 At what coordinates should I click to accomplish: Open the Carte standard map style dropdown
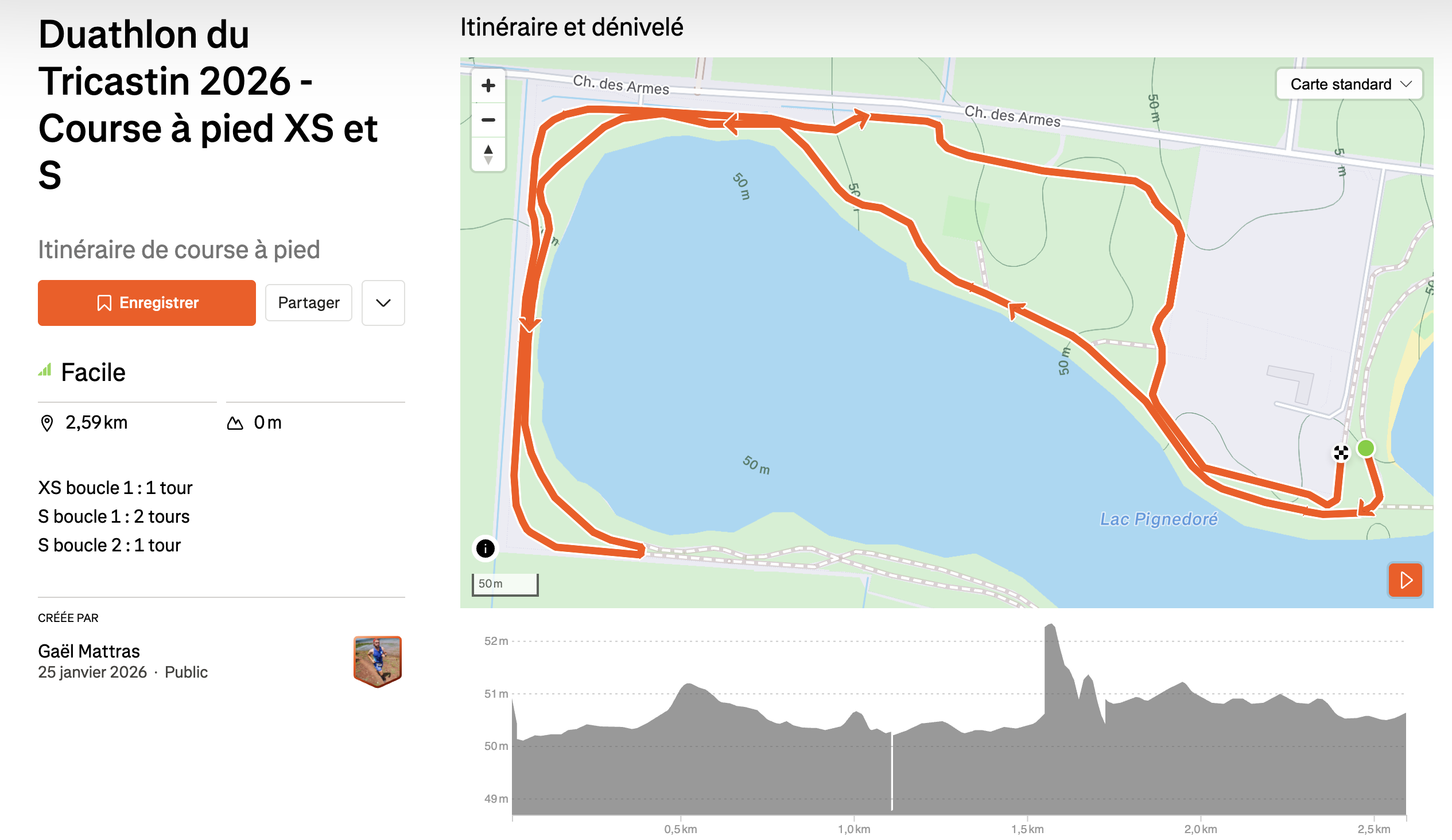tap(1348, 84)
